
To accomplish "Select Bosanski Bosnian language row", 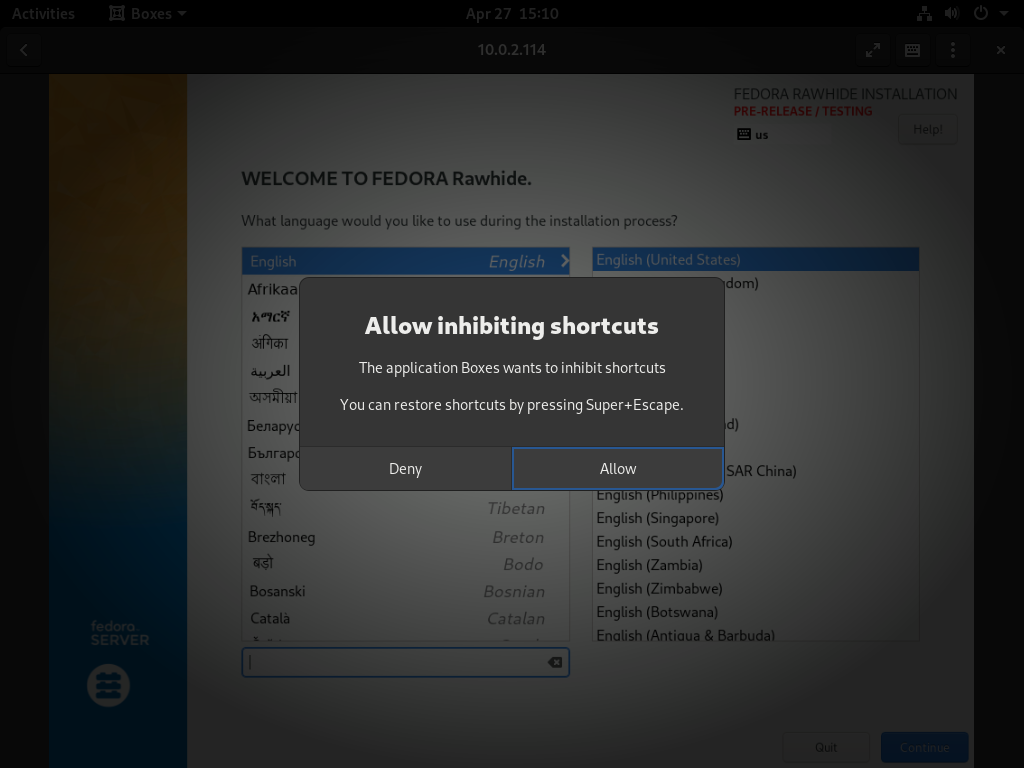I will [406, 591].
